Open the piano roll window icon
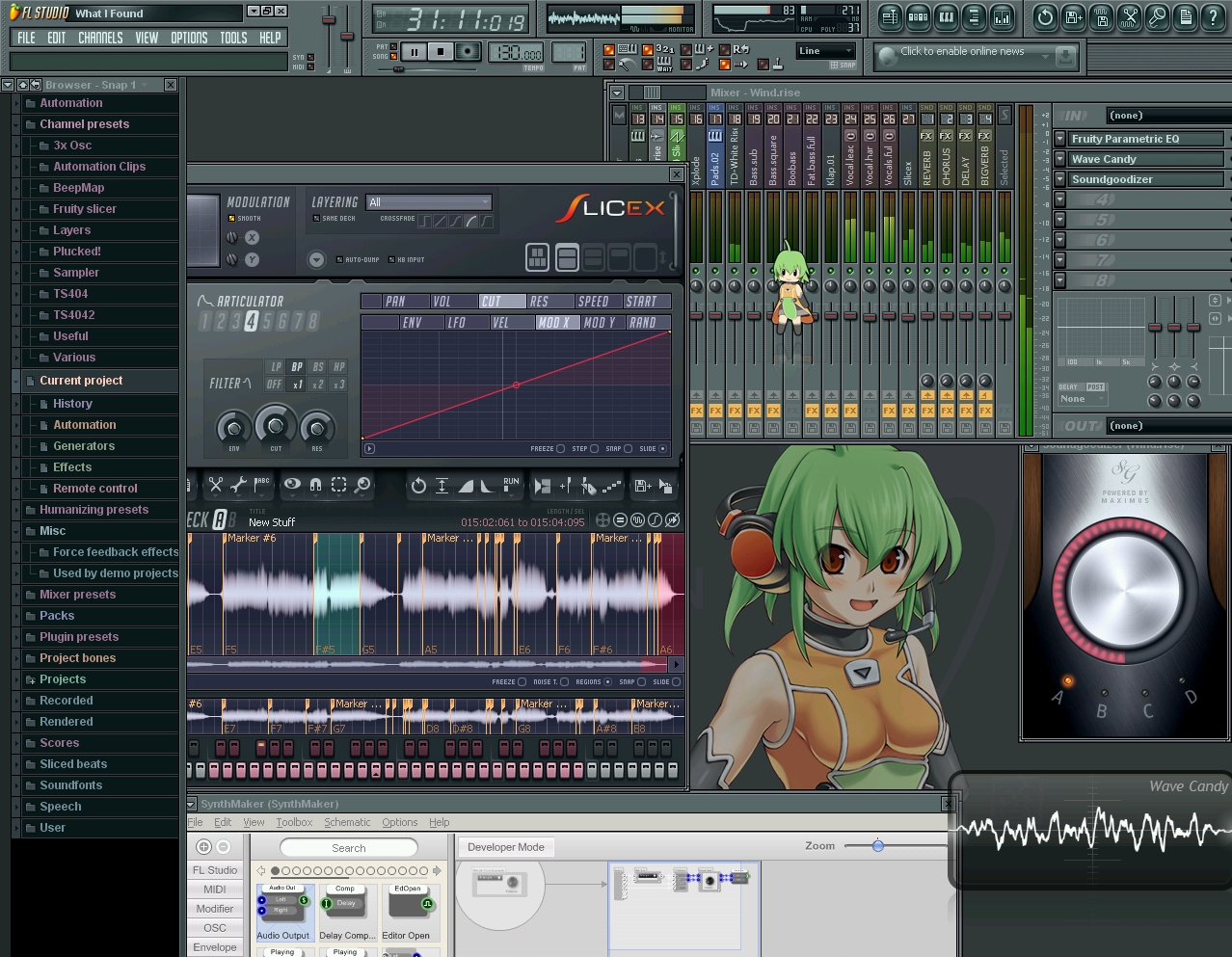Viewport: 1232px width, 957px height. point(946,17)
